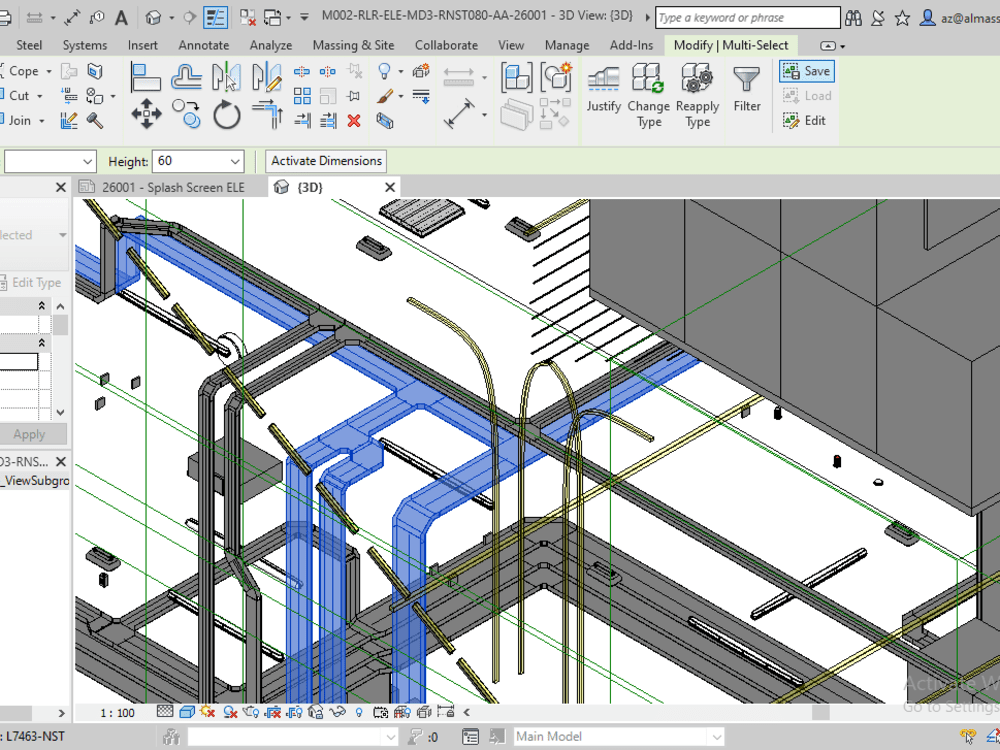Viewport: 1000px width, 750px height.
Task: Click the Split Element tool
Action: [x=302, y=71]
